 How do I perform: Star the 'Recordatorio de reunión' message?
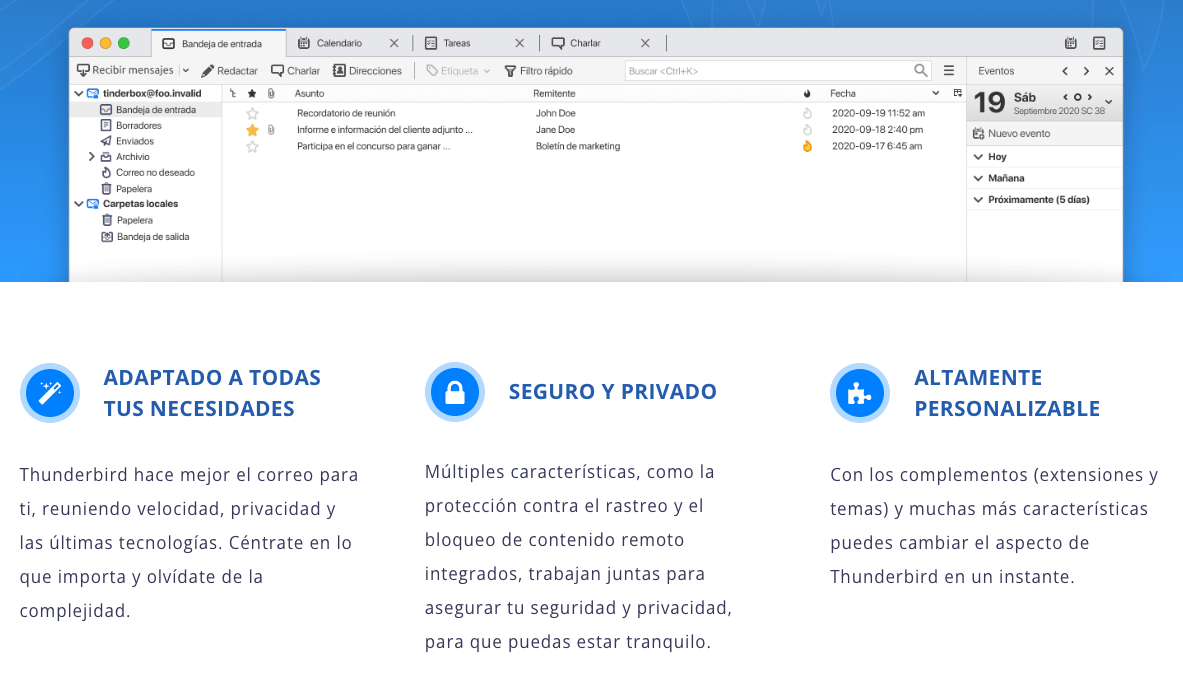(252, 113)
